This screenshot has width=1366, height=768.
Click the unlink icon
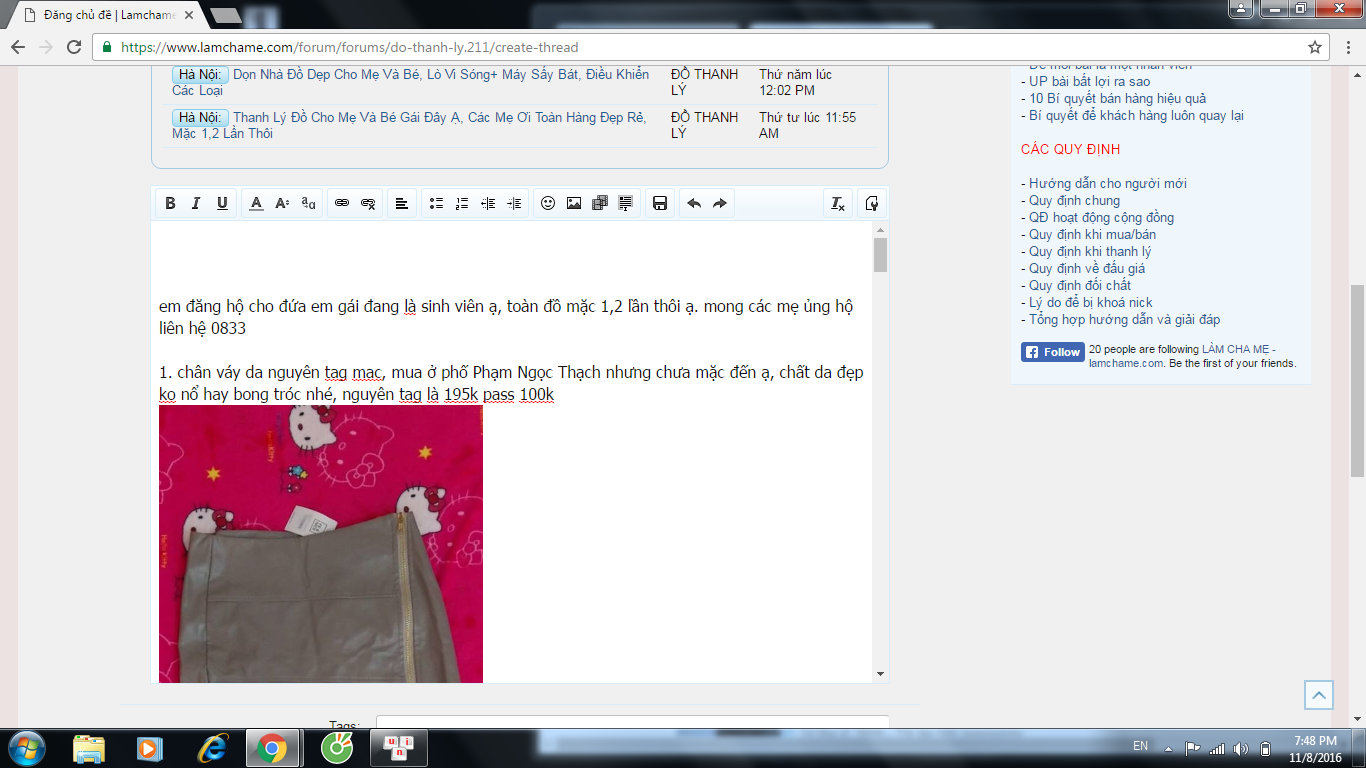368,203
